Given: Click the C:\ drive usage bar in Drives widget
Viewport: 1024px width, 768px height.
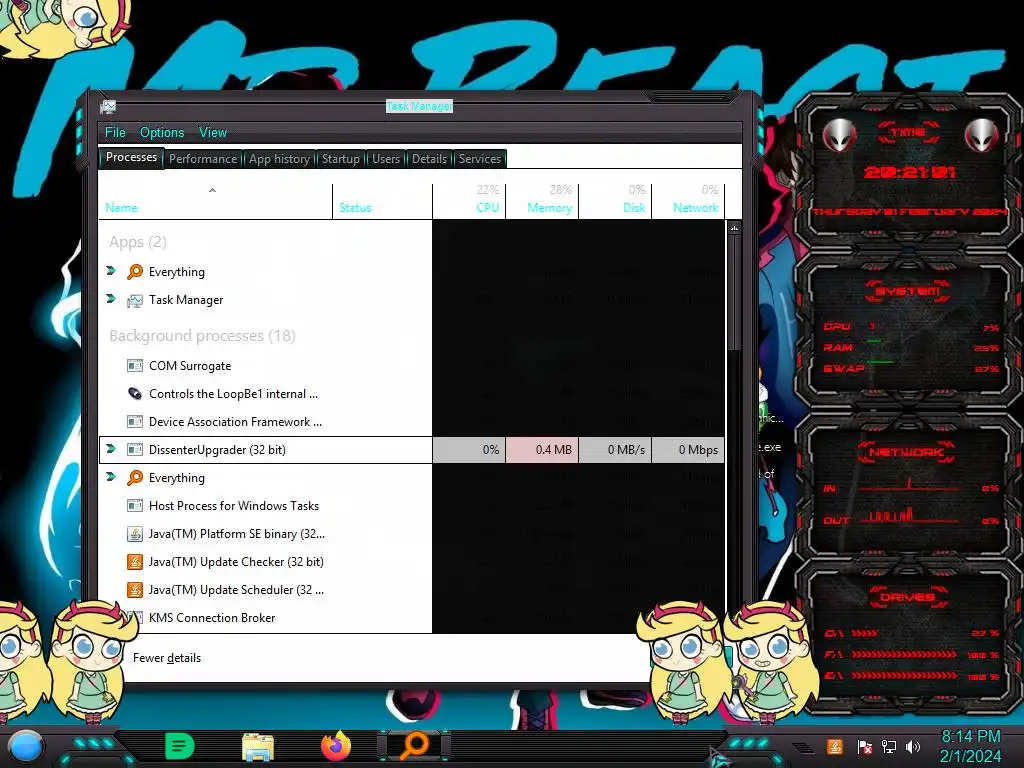Looking at the screenshot, I should (x=865, y=633).
